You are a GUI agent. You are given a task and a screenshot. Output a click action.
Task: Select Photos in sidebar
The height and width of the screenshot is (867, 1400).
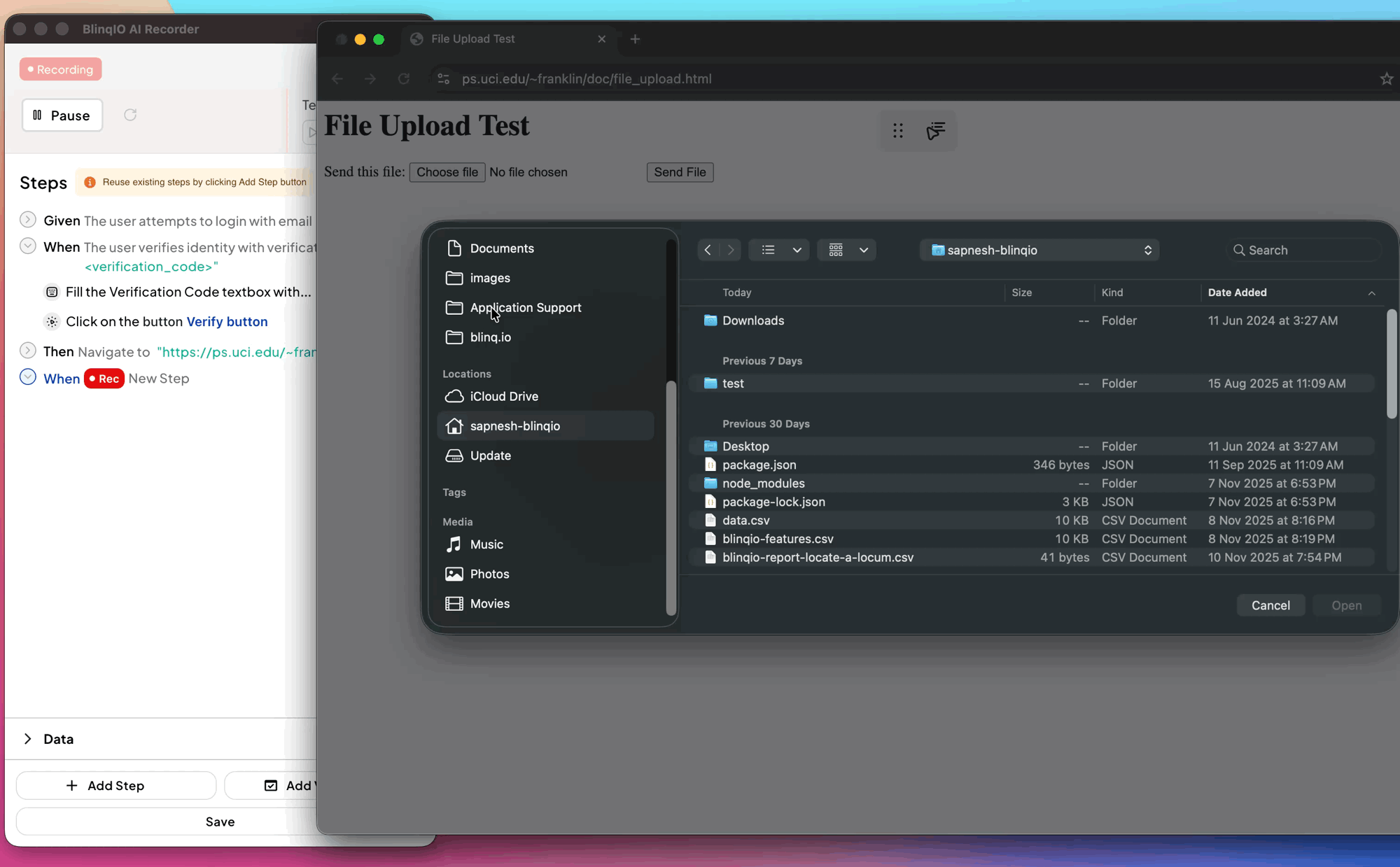[489, 574]
